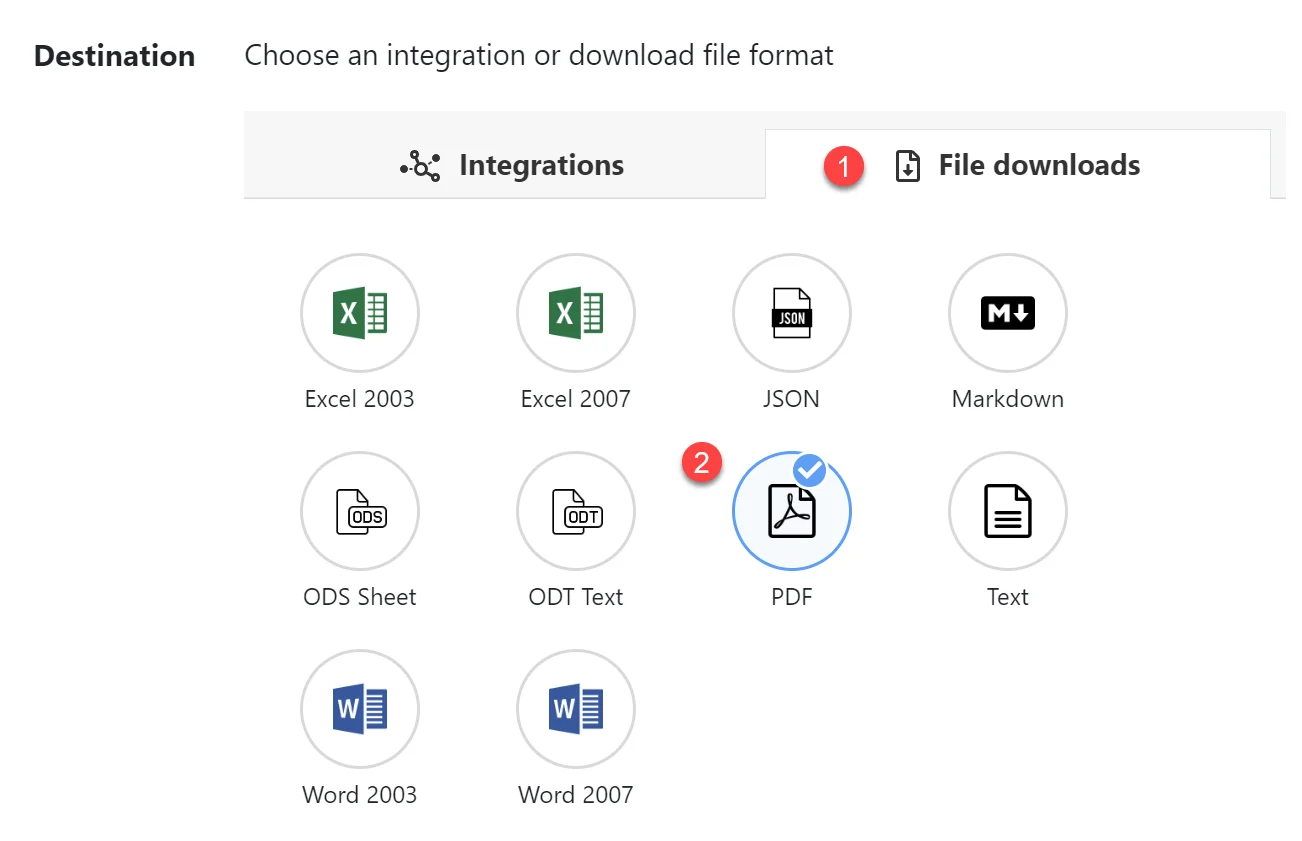Viewport: 1302px width, 841px height.
Task: Click "Choose an integration or download file format" text
Action: [539, 55]
